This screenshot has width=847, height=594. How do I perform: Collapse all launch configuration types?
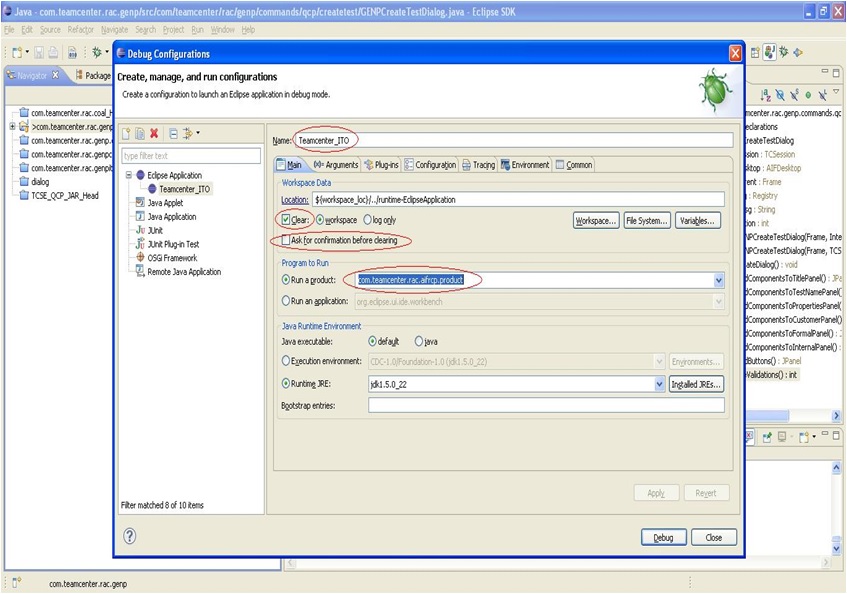pos(172,132)
